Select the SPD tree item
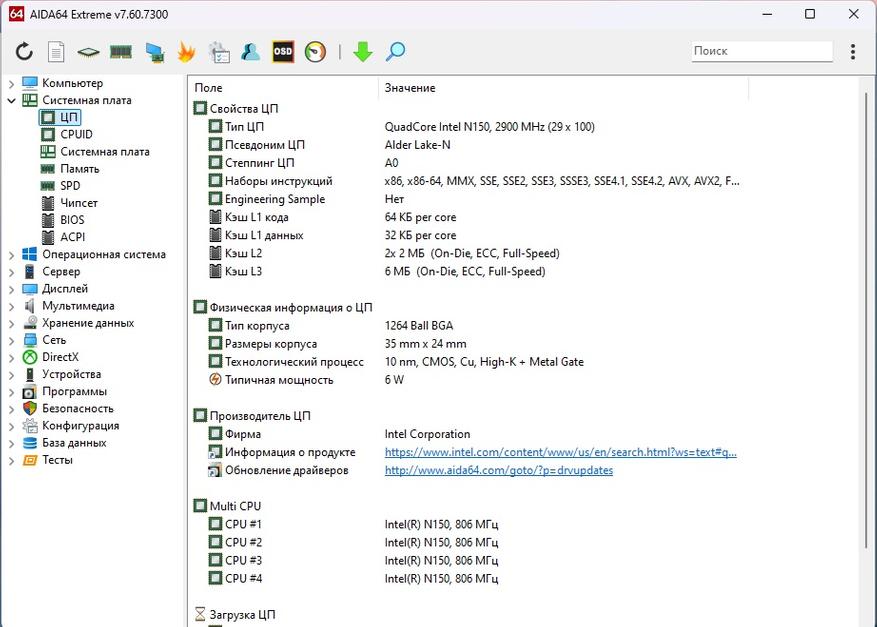Screen dimensions: 877x627 tap(70, 186)
